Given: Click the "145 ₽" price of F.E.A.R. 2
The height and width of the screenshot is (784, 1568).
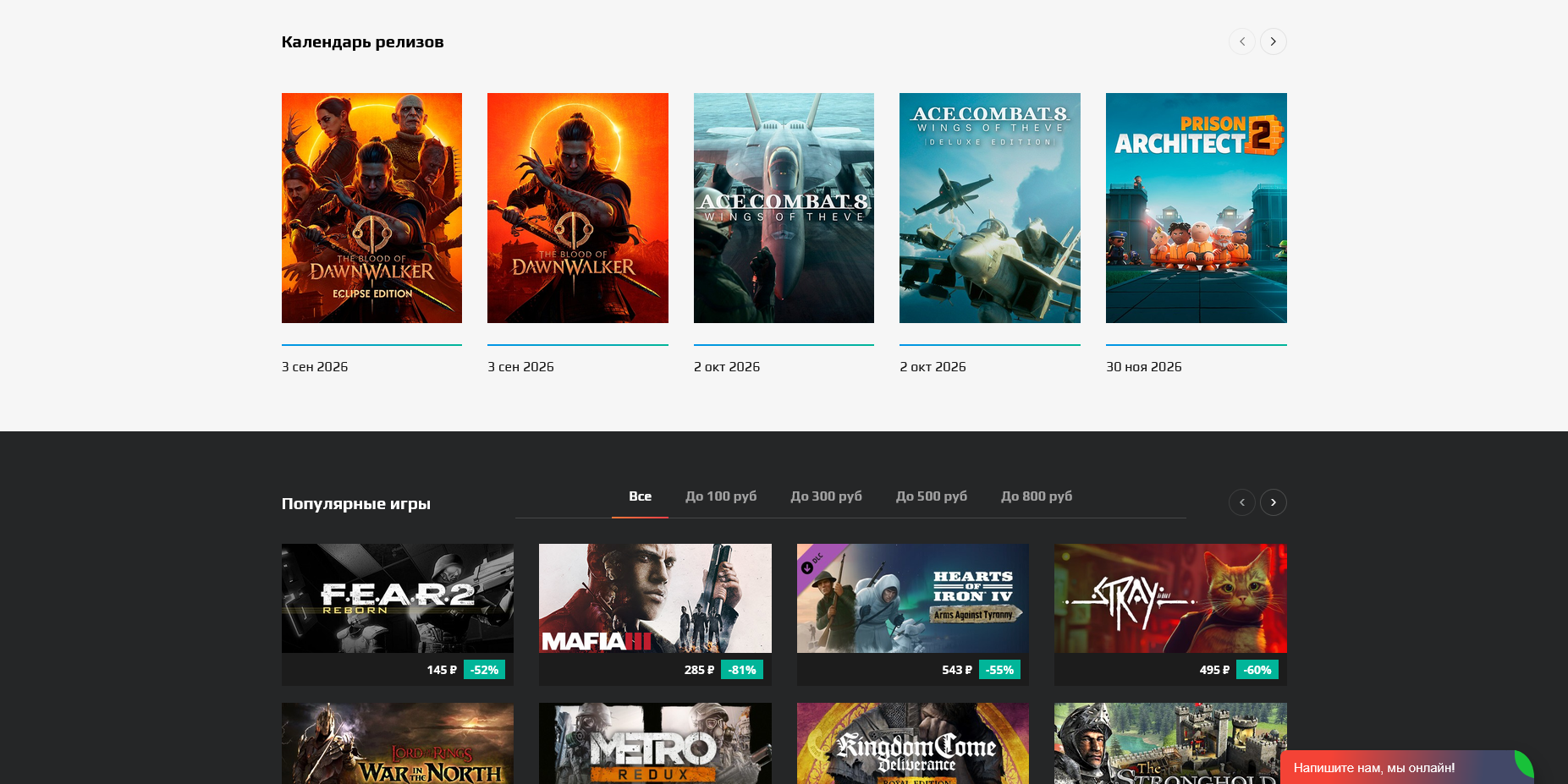Looking at the screenshot, I should pos(442,670).
